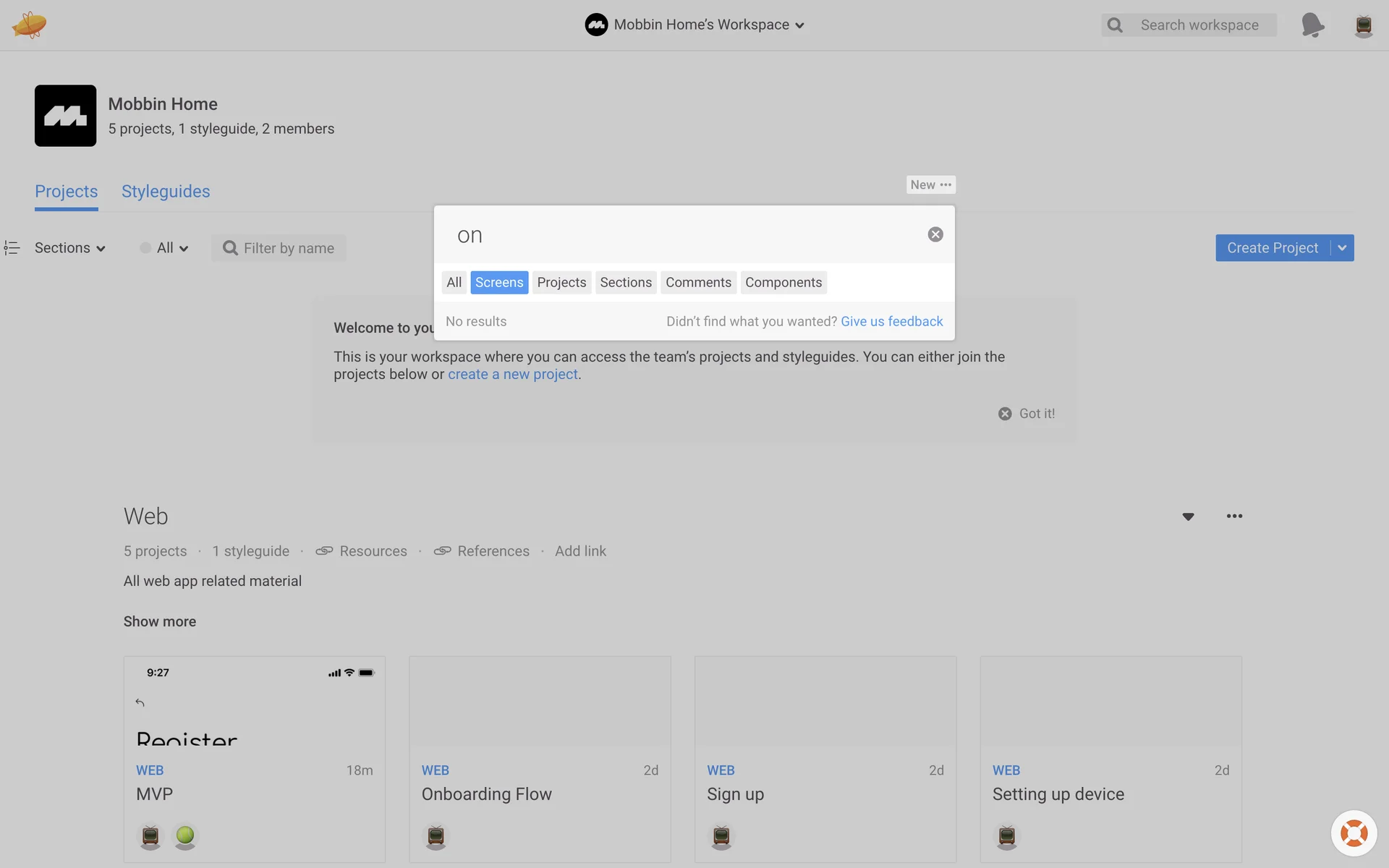
Task: Select the Screens search filter
Action: click(499, 283)
